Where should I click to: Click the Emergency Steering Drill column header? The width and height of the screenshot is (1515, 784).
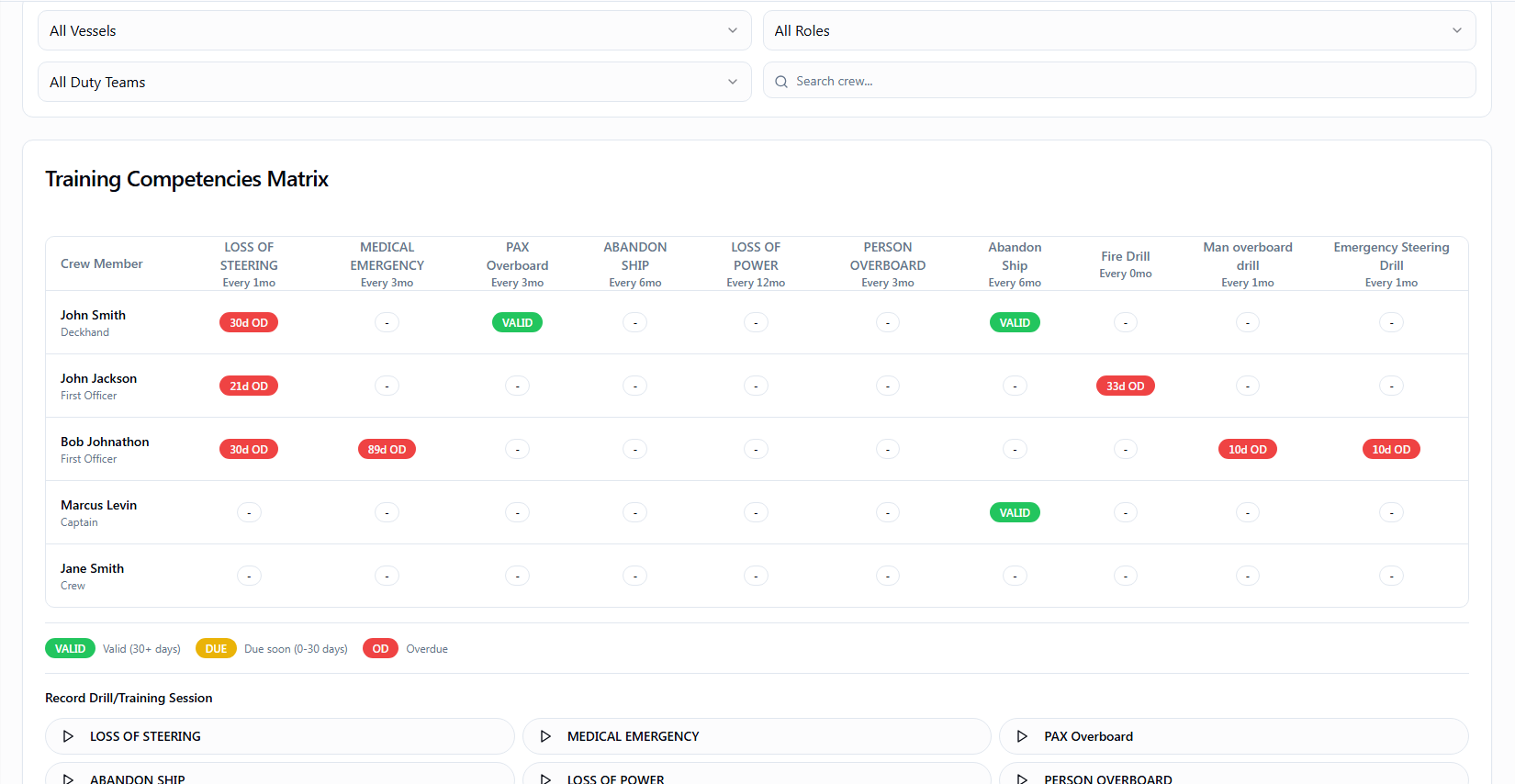pos(1391,264)
